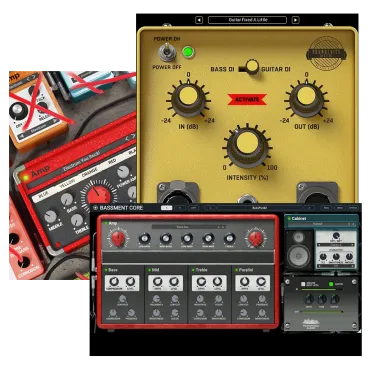Slide the Bass DI / Guitar DI selector switch

point(249,67)
